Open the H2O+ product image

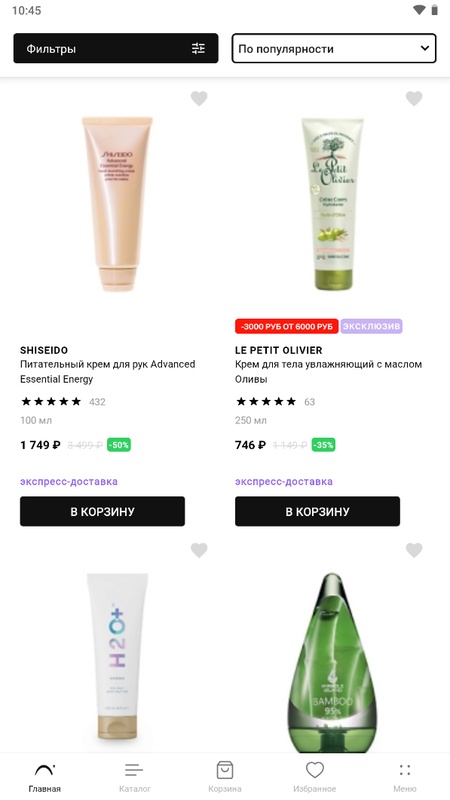(x=117, y=656)
